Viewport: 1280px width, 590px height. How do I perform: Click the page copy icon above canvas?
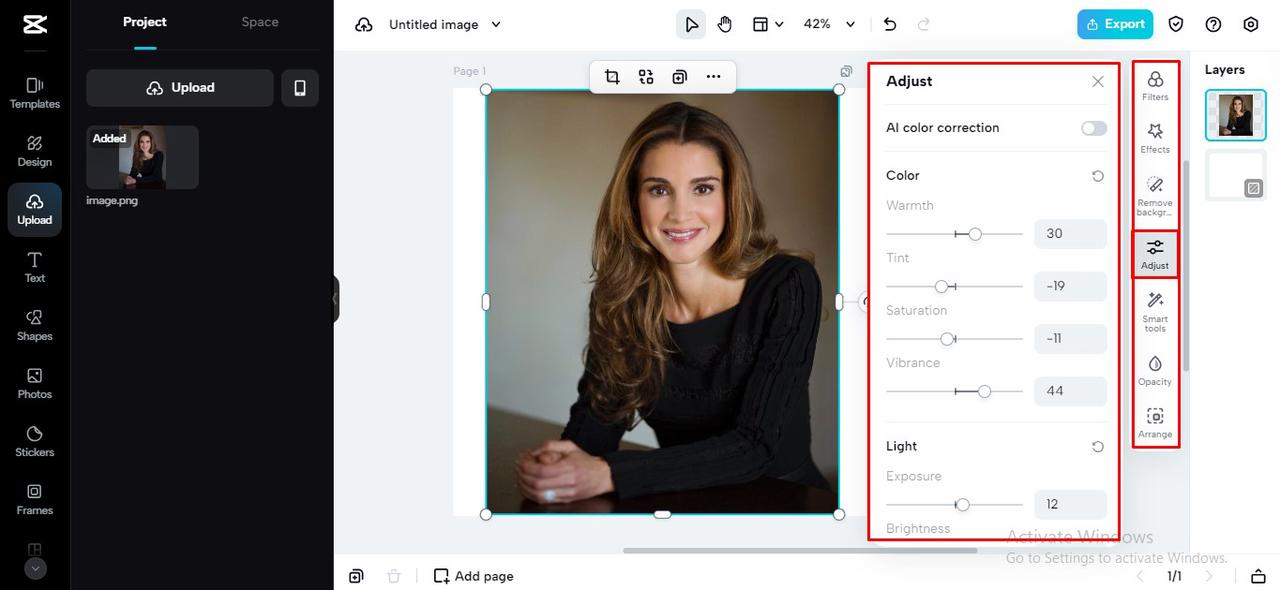846,71
